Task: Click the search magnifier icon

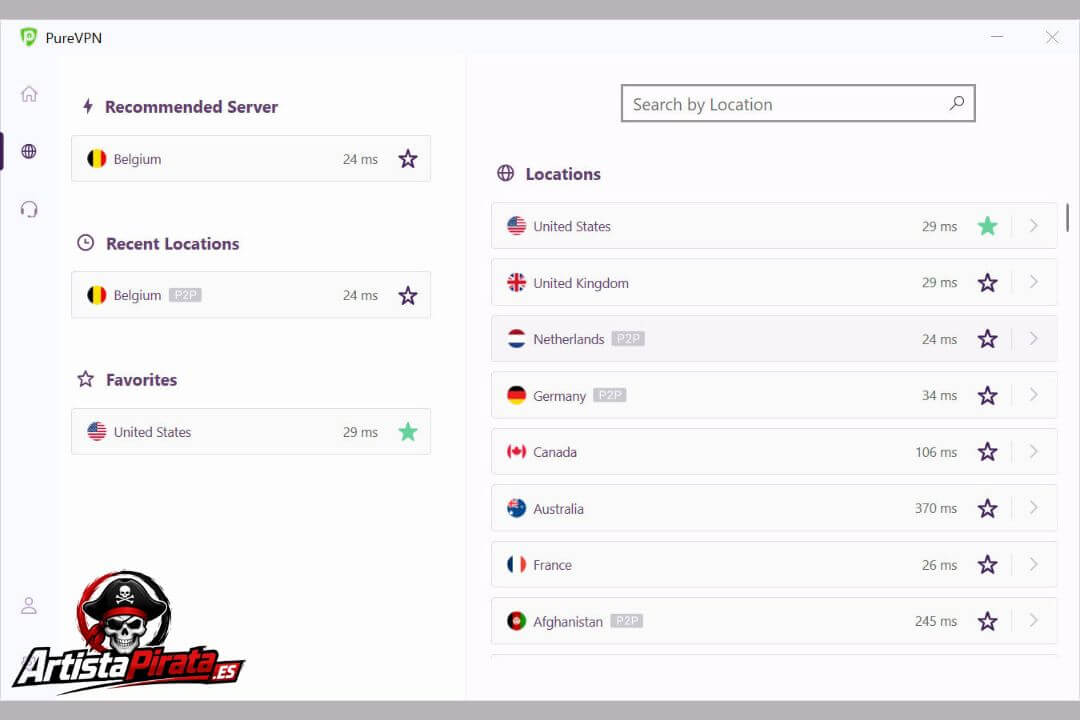Action: [957, 103]
